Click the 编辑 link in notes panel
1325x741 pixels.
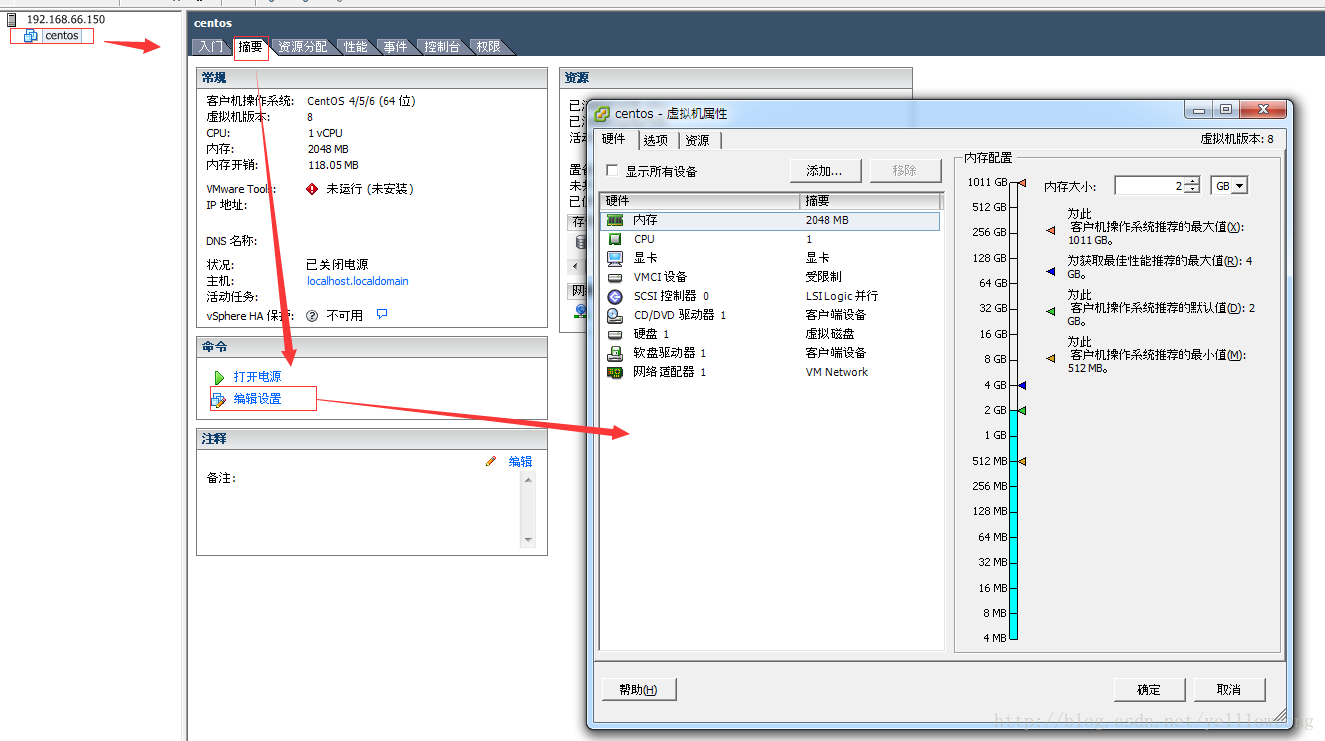520,461
